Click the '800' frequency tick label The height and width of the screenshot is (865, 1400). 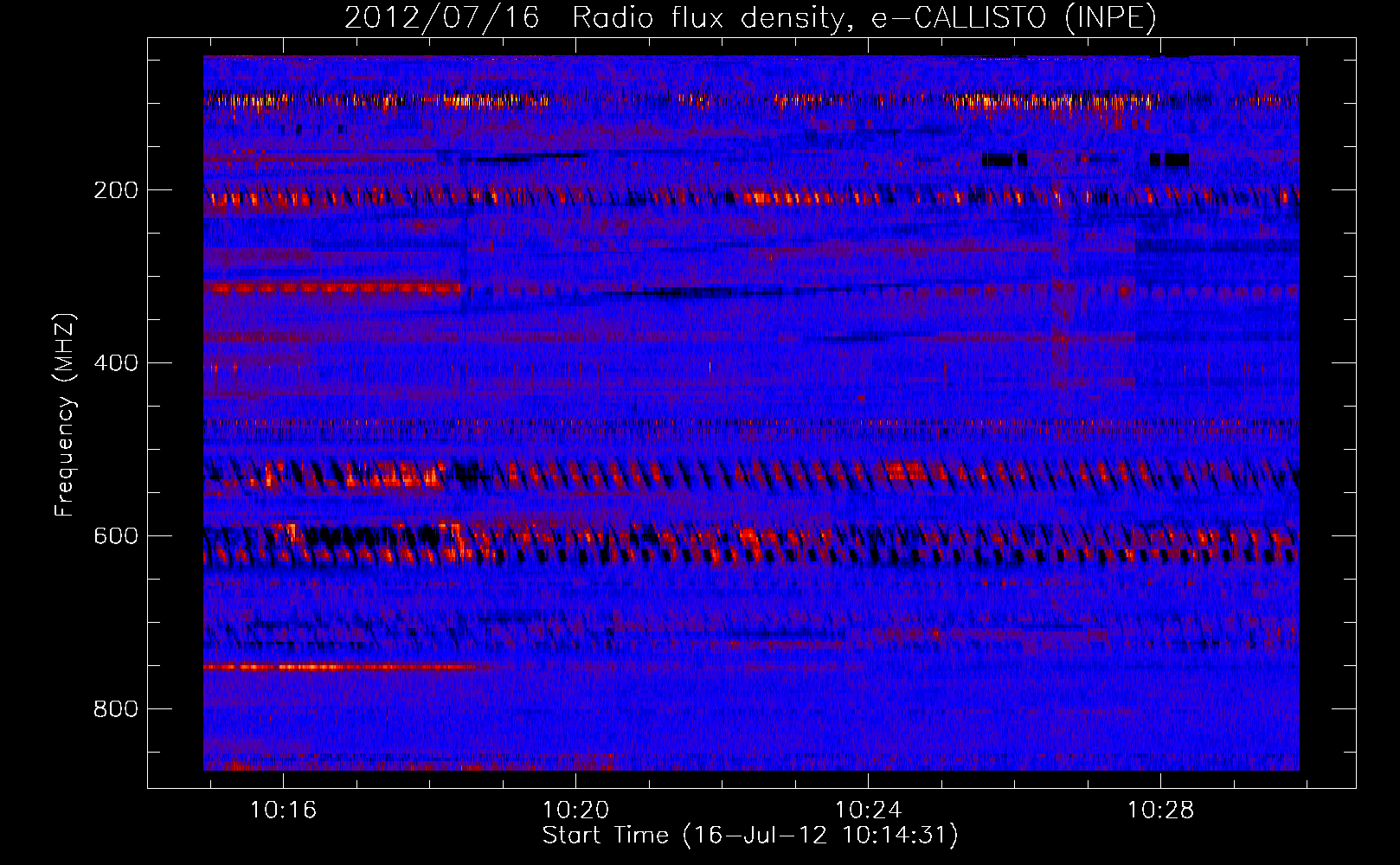click(116, 708)
